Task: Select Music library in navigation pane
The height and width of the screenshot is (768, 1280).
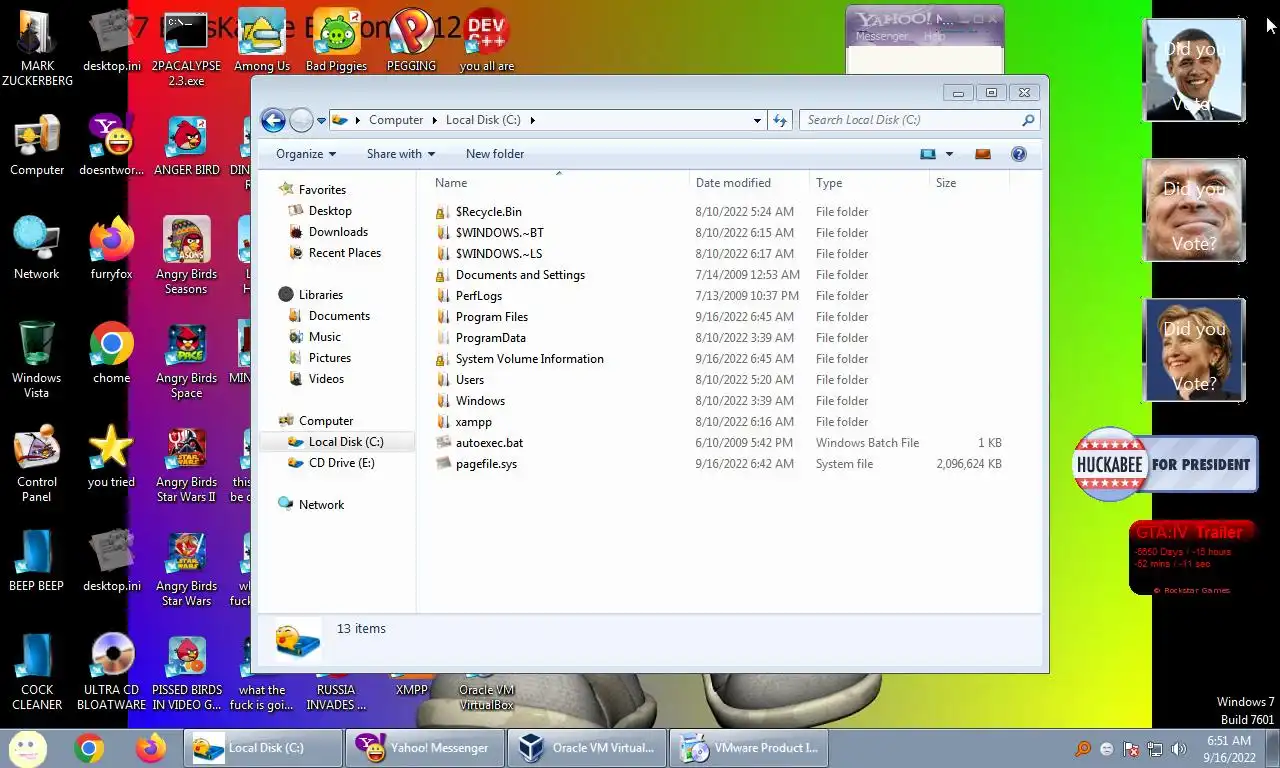Action: (324, 337)
